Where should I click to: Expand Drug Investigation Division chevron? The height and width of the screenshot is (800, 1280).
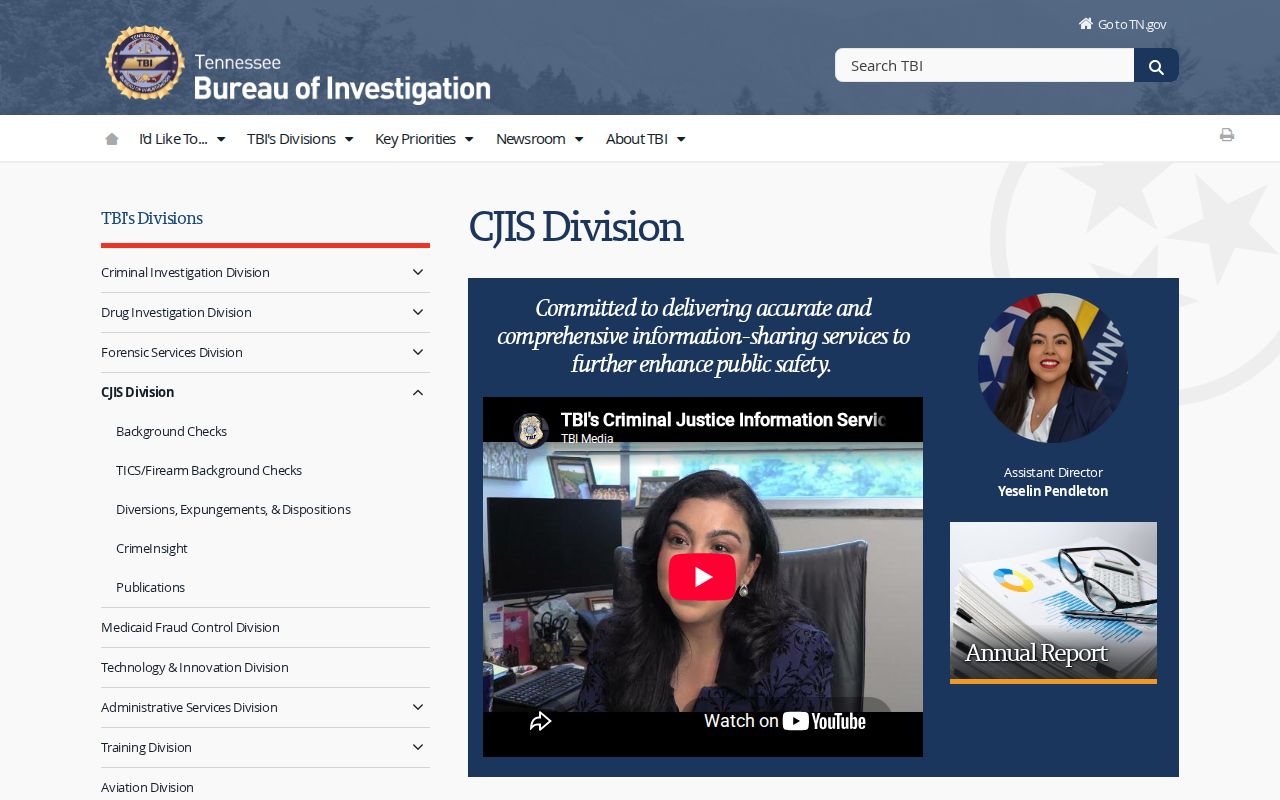(x=418, y=312)
